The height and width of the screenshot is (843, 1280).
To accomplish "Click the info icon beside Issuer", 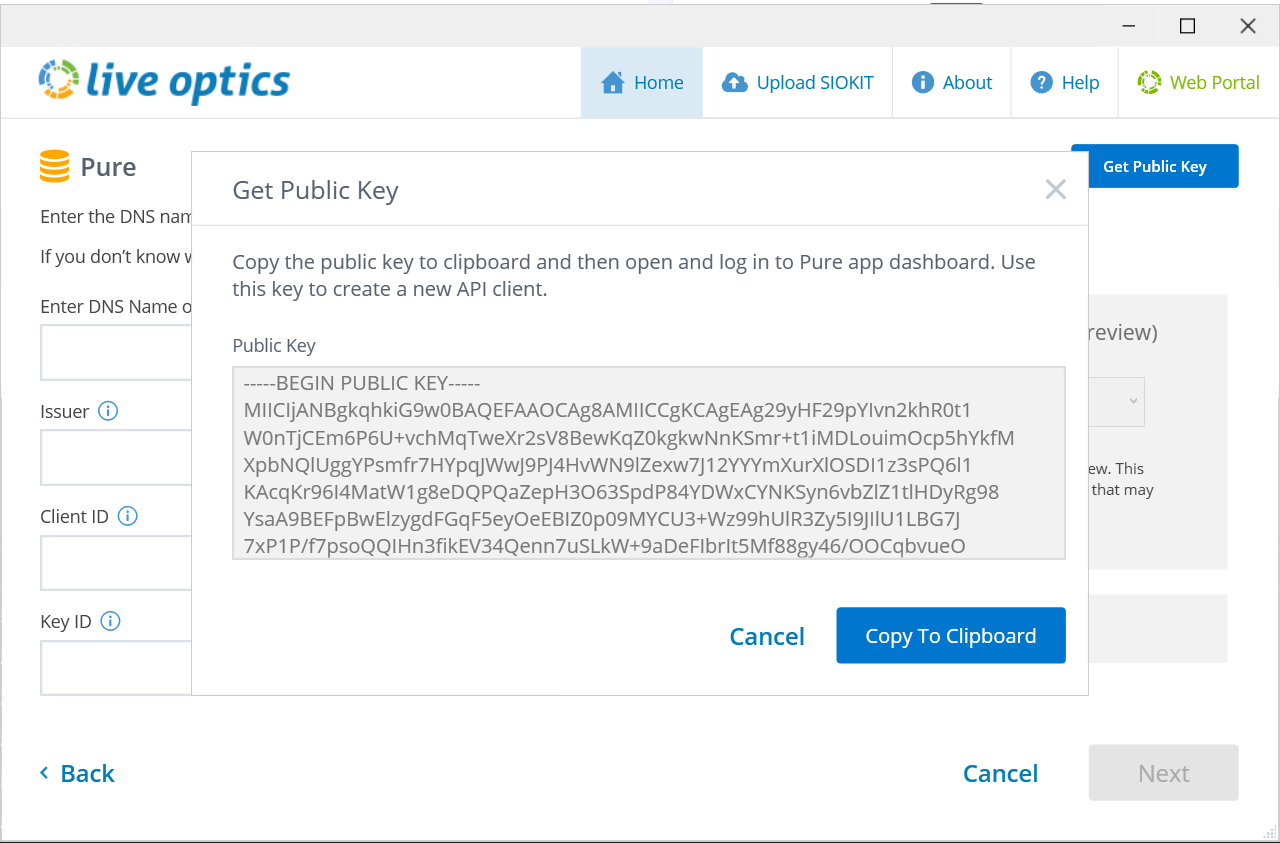I will point(108,411).
